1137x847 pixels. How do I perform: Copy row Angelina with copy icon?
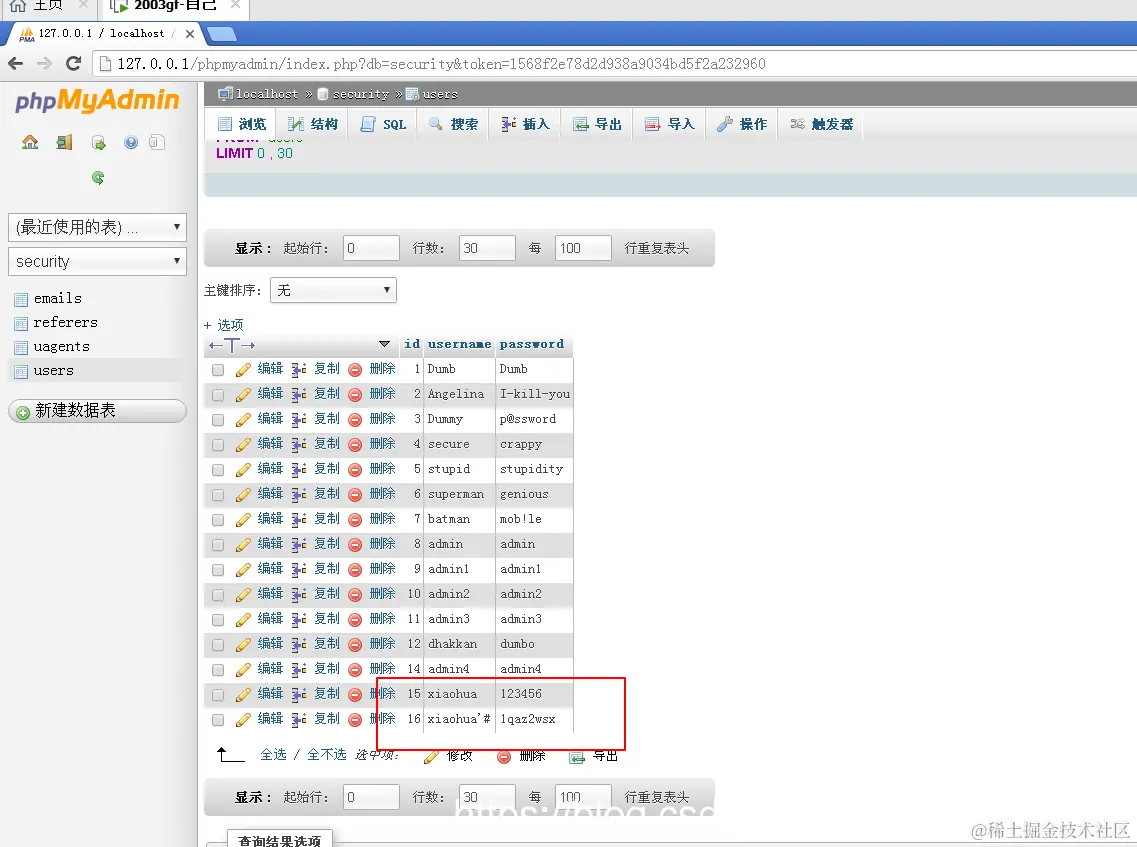299,394
